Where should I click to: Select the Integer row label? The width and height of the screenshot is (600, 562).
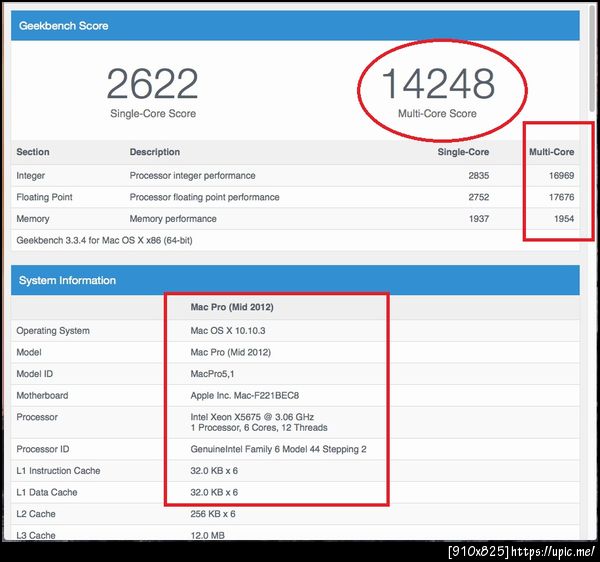[x=31, y=176]
